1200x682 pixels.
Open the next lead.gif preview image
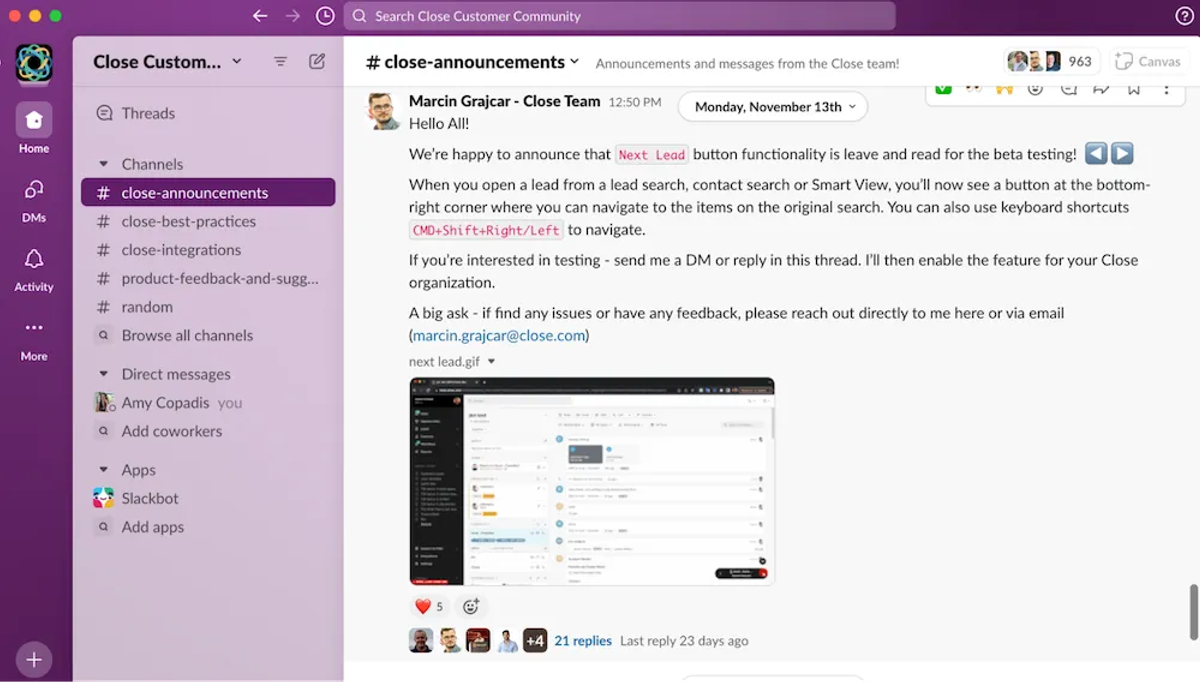(592, 481)
